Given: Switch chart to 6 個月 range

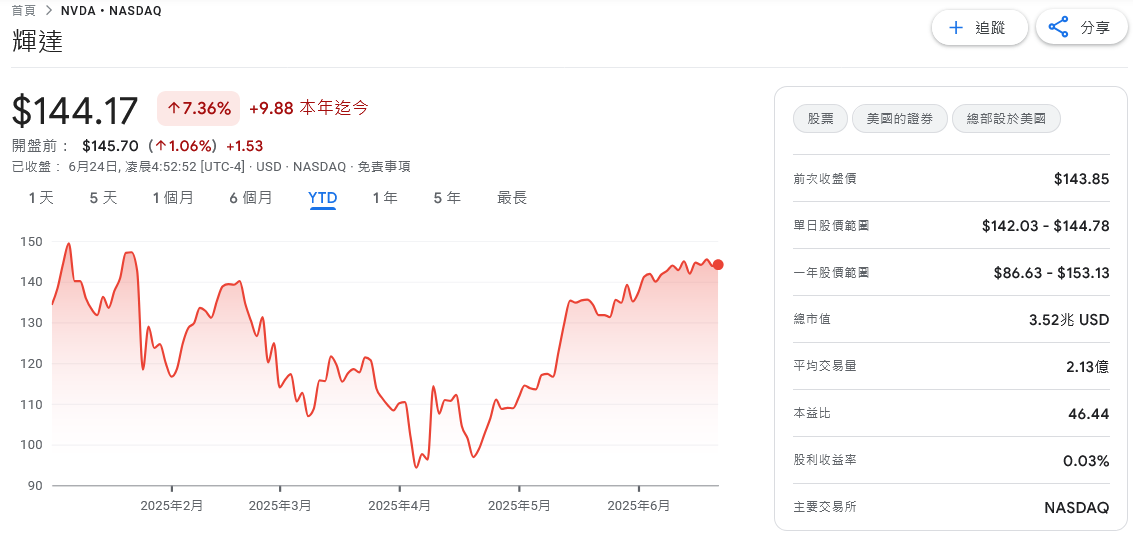Looking at the screenshot, I should tap(251, 197).
